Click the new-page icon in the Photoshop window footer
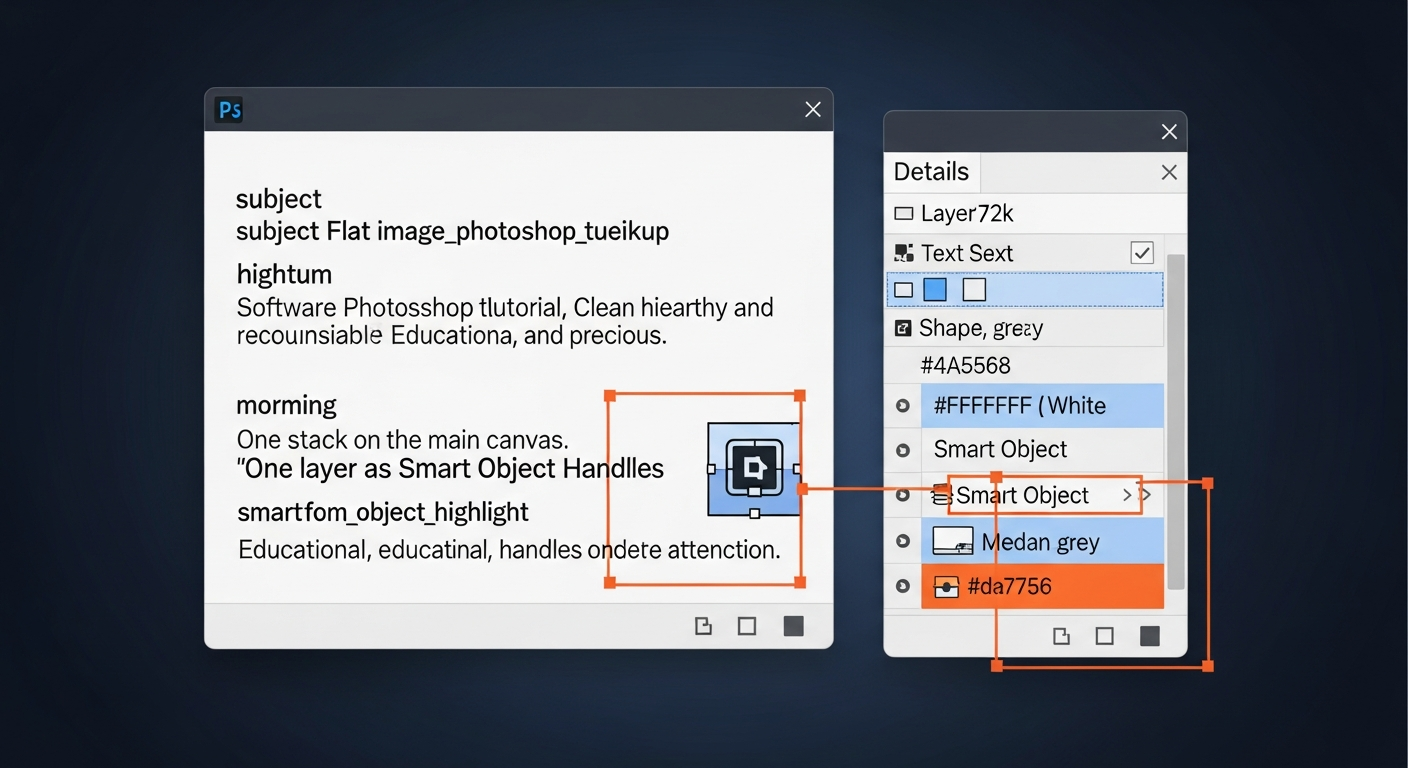This screenshot has height=768, width=1408. click(x=703, y=626)
